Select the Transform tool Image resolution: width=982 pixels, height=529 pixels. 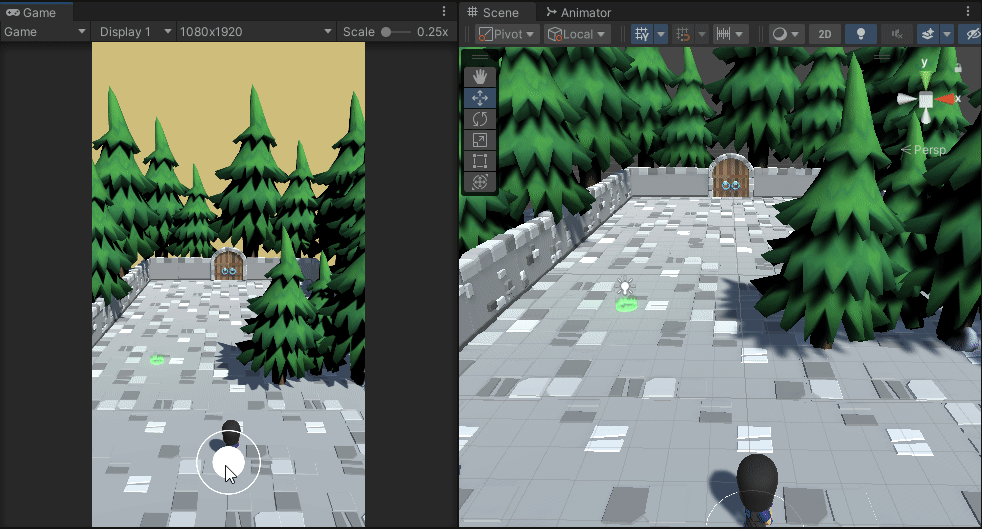coord(480,182)
